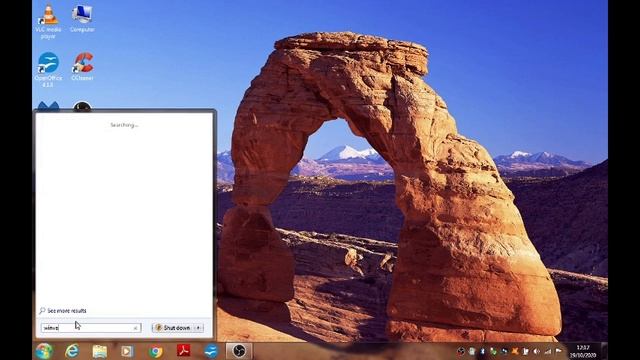Click the Windows Start orb
The width and height of the screenshot is (640, 360).
click(44, 351)
